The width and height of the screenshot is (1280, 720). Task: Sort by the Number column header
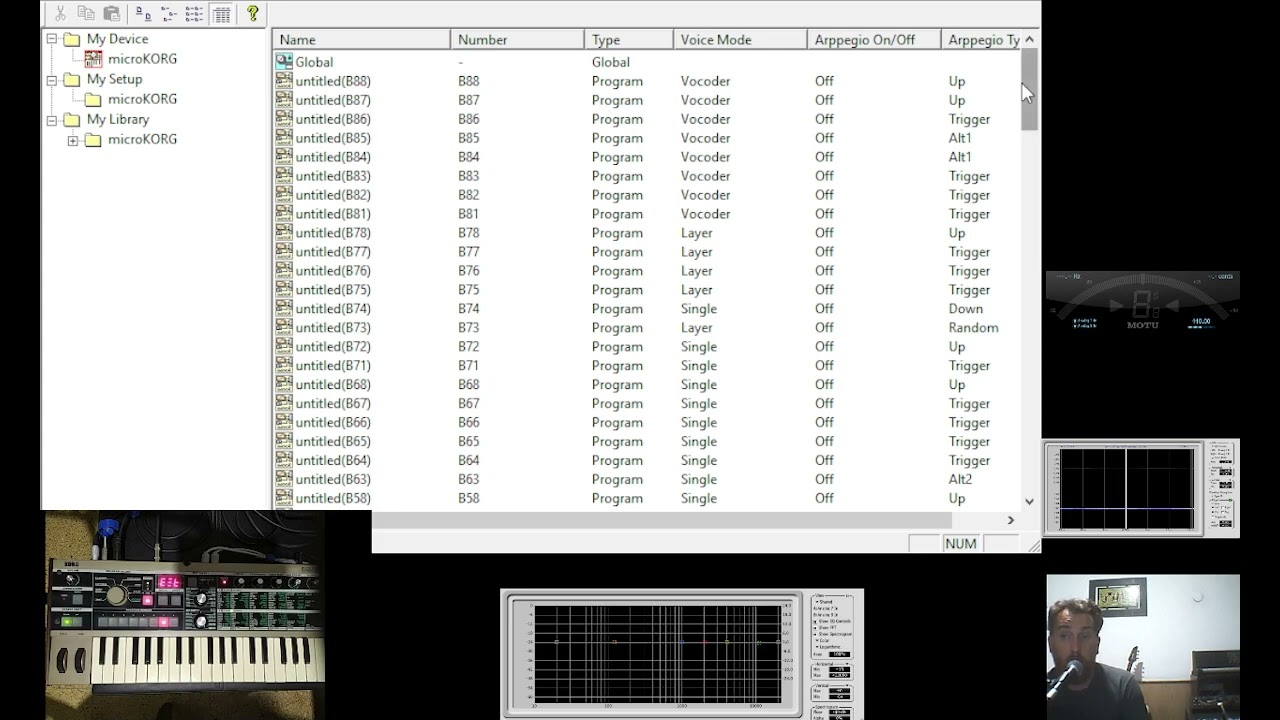click(x=517, y=40)
